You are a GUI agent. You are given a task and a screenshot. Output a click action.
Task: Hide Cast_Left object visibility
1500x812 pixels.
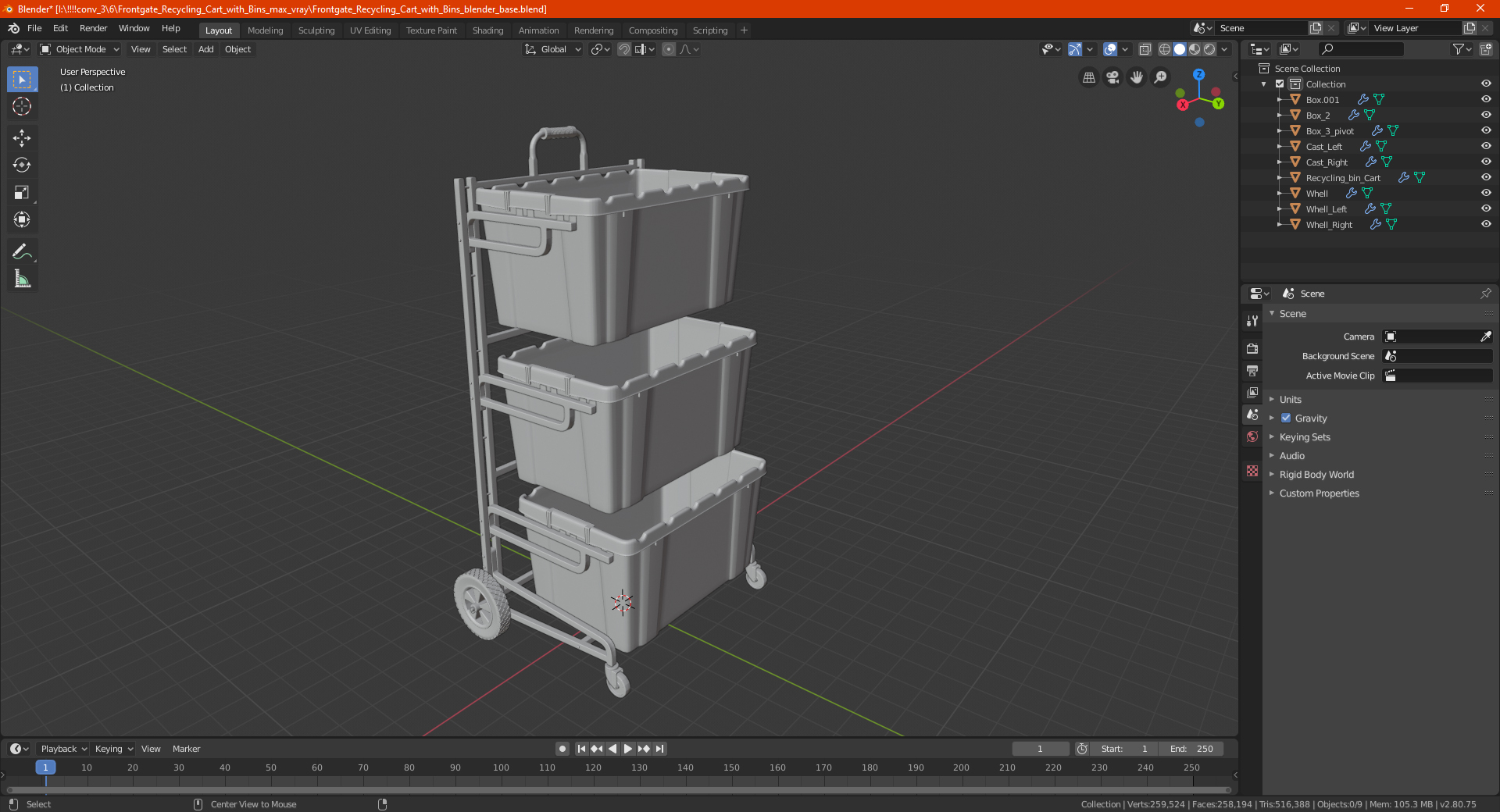pyautogui.click(x=1486, y=146)
